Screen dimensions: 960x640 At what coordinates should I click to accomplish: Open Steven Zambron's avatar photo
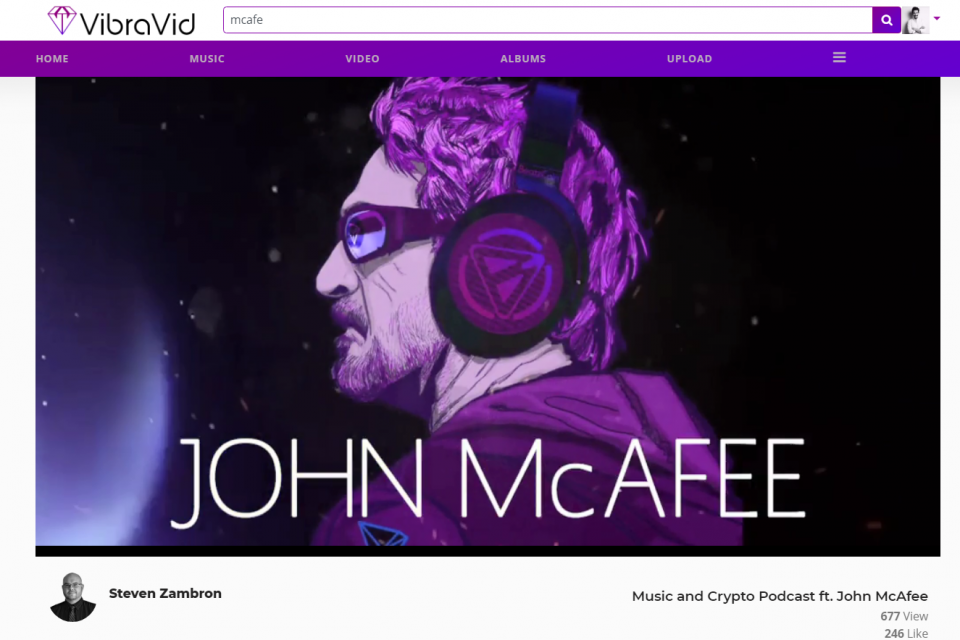pos(73,597)
